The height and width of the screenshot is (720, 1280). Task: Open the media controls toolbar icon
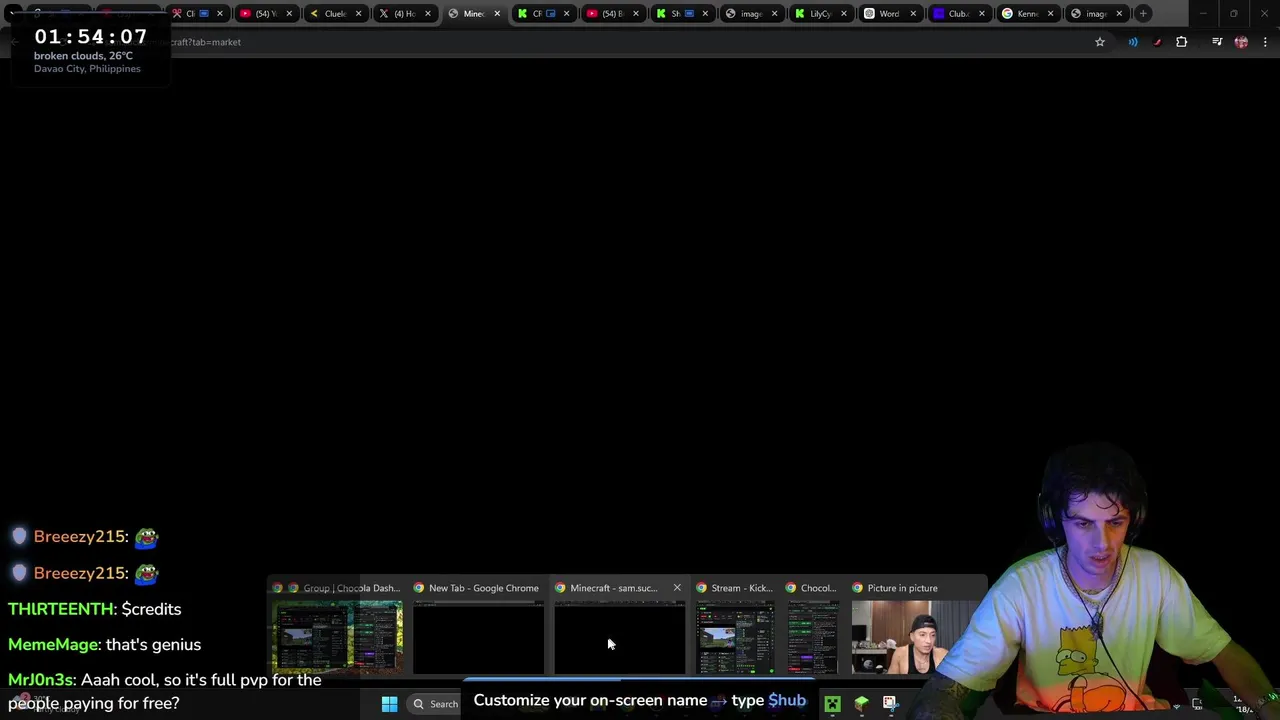tap(1217, 42)
